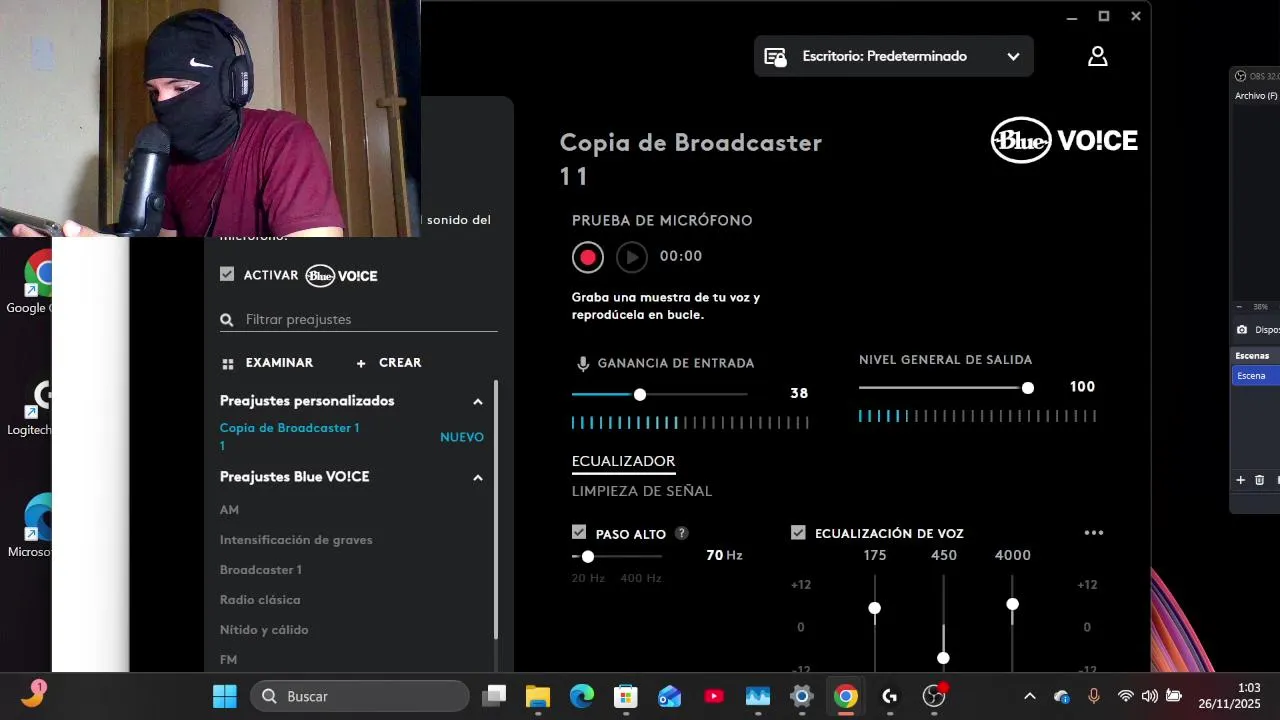
Task: Disable the Paso Alto checkbox
Action: click(579, 532)
